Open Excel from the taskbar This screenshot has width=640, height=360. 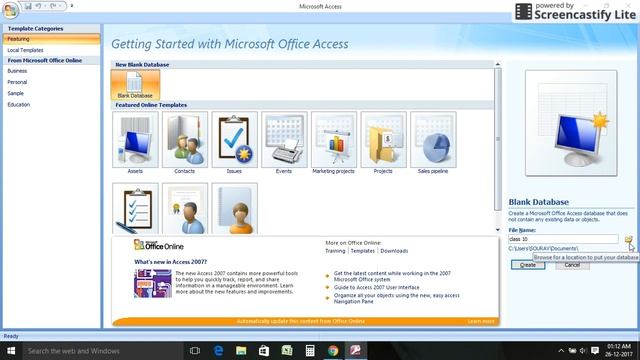287,351
